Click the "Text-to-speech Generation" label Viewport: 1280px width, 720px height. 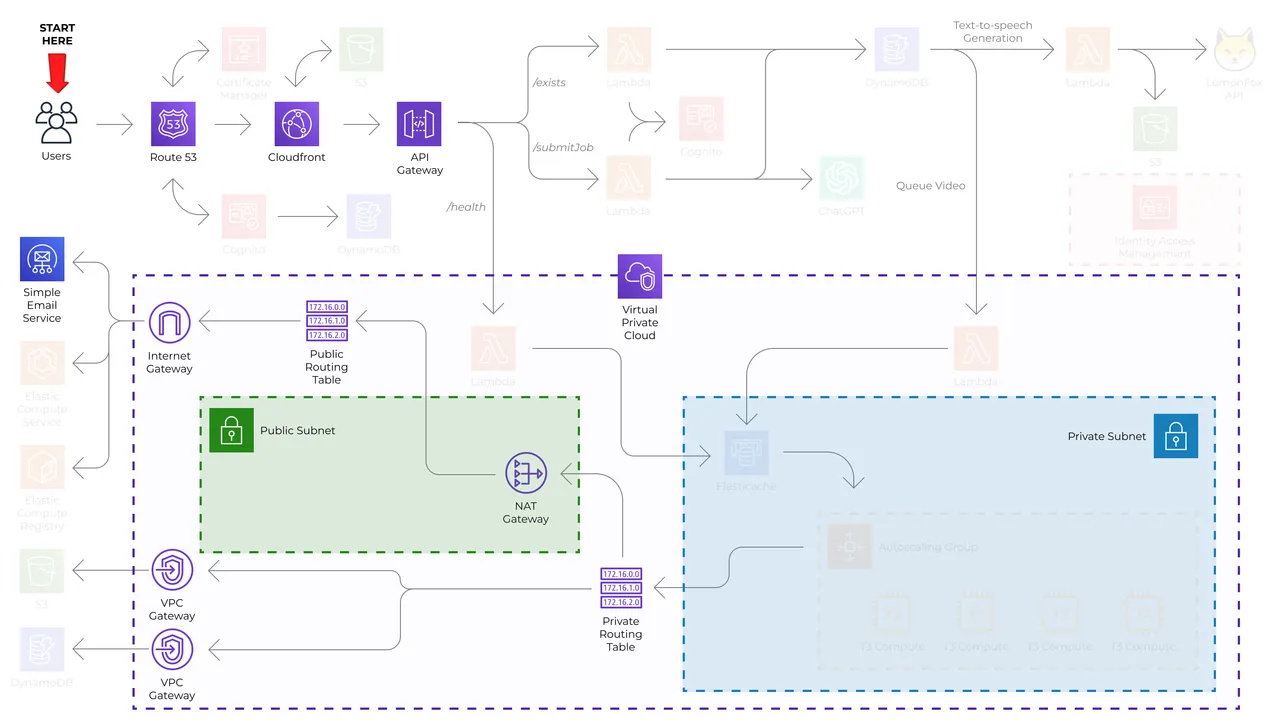pos(993,32)
